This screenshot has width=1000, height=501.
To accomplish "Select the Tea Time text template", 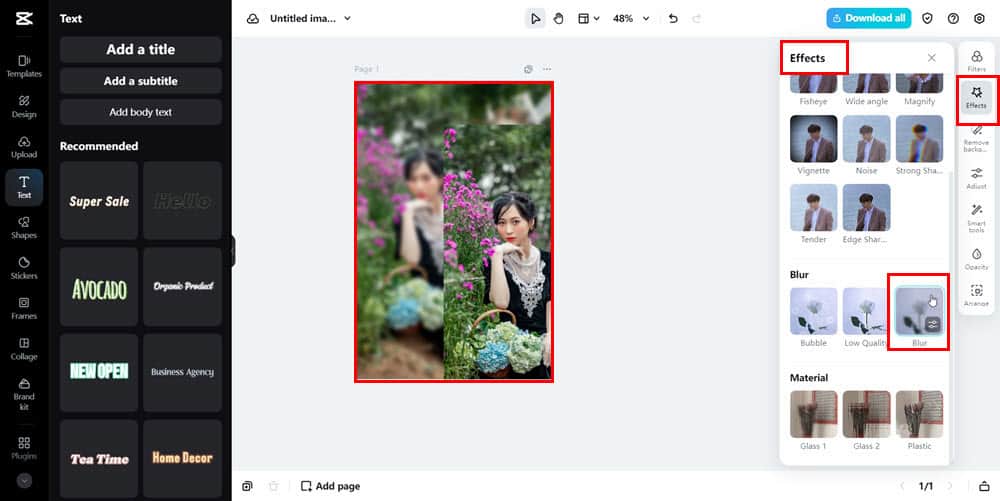I will (x=99, y=458).
